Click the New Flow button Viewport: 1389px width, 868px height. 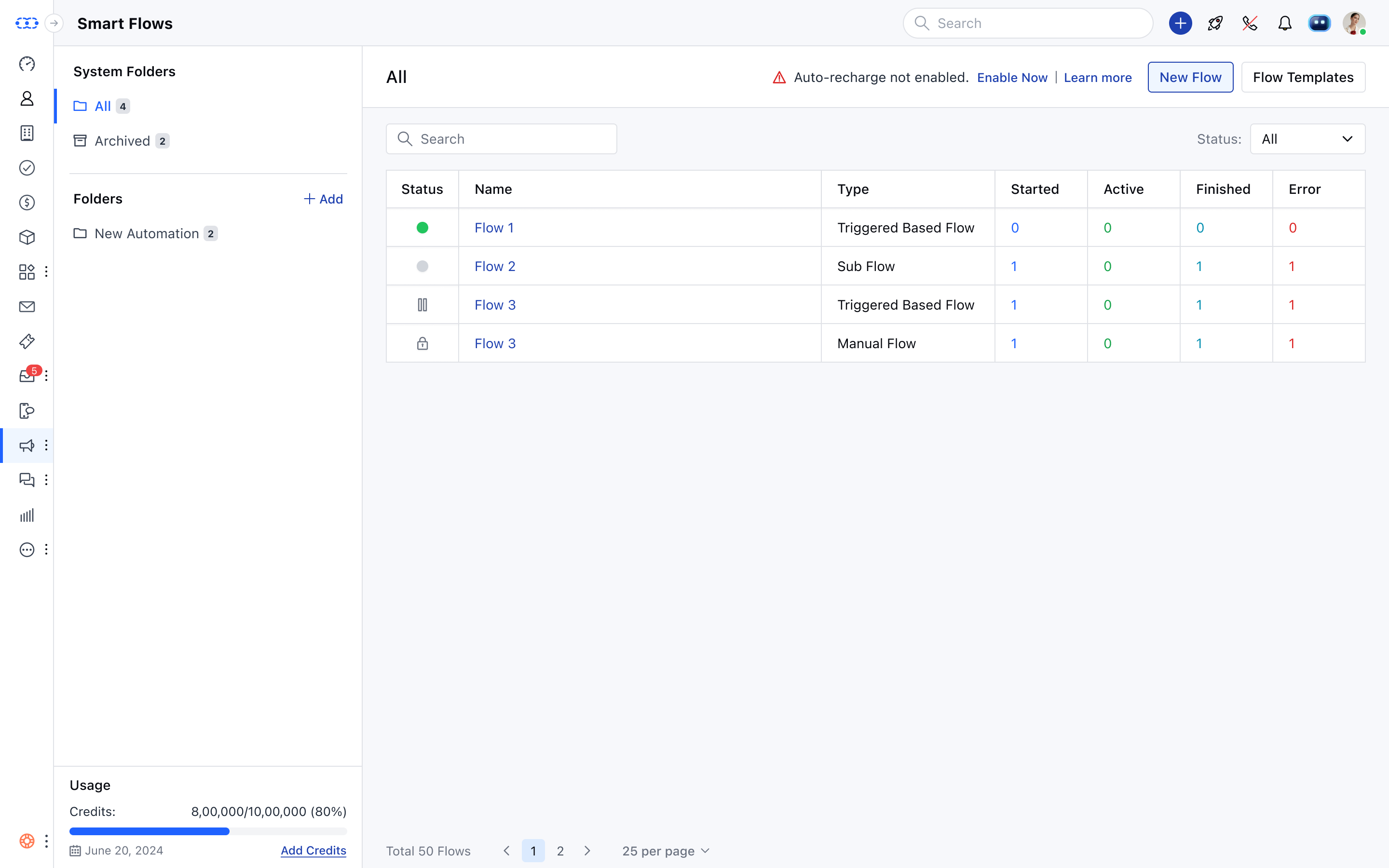click(1190, 76)
